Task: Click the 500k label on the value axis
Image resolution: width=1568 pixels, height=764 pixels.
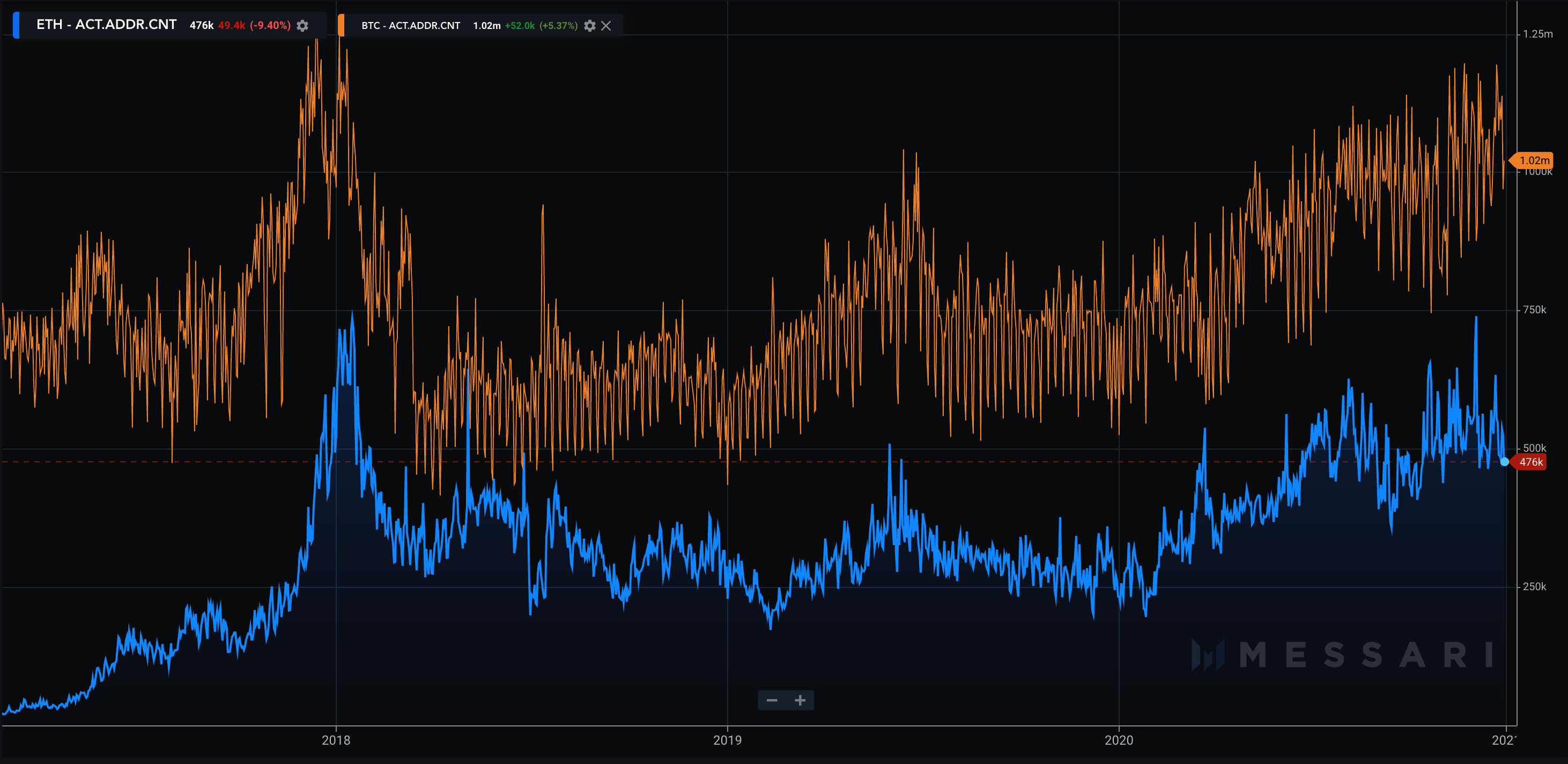Action: (1535, 448)
